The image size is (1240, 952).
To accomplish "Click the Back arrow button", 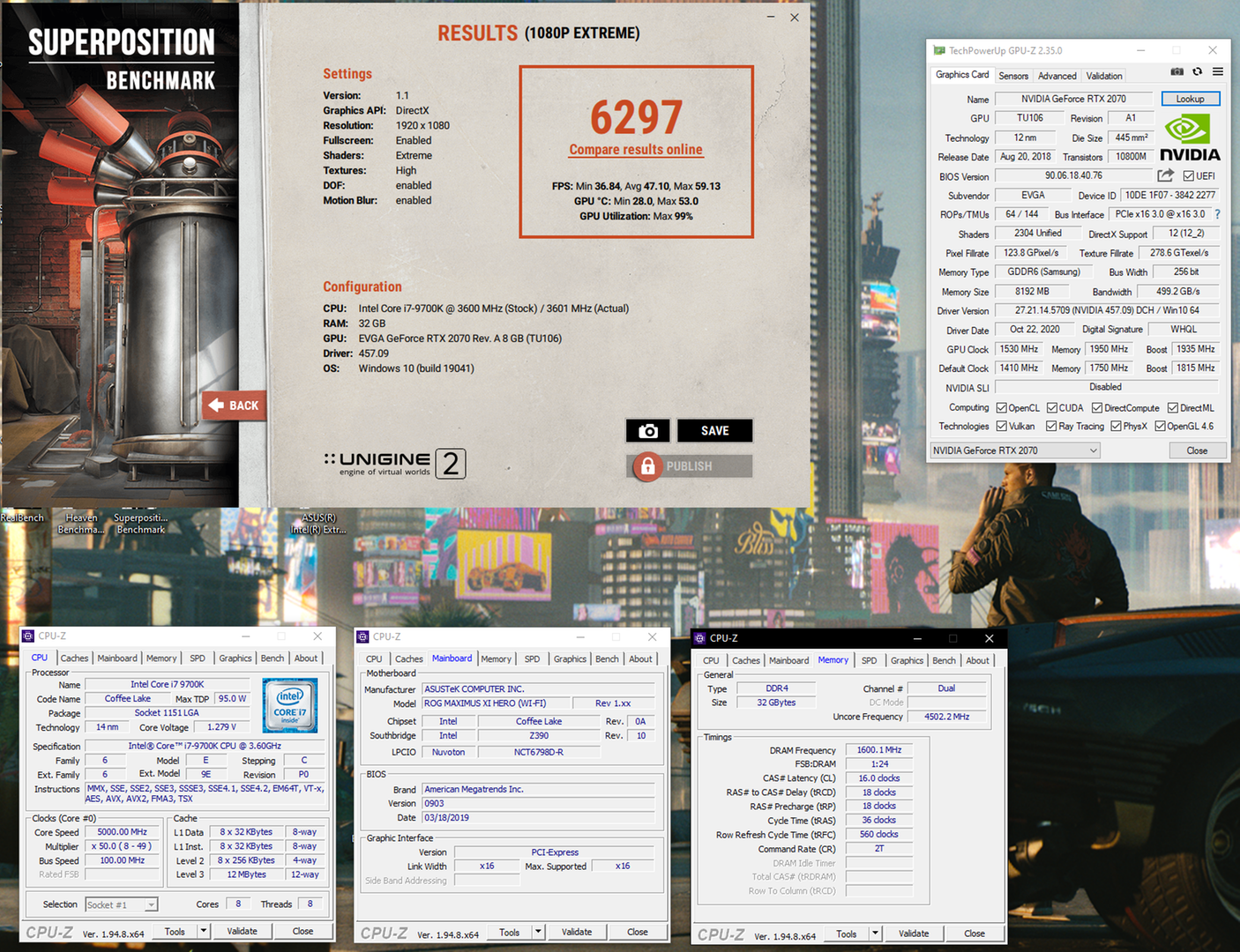I will pyautogui.click(x=235, y=405).
